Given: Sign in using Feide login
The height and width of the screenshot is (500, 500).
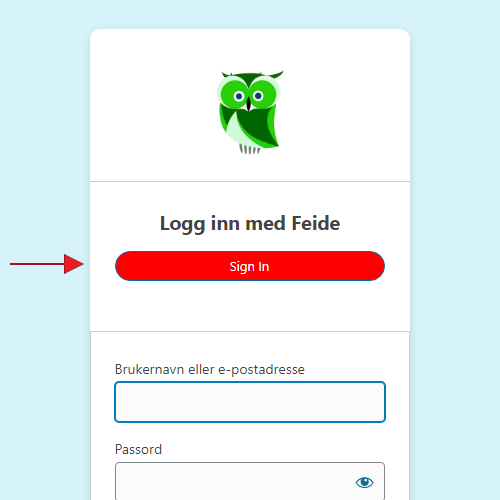Looking at the screenshot, I should coord(250,266).
